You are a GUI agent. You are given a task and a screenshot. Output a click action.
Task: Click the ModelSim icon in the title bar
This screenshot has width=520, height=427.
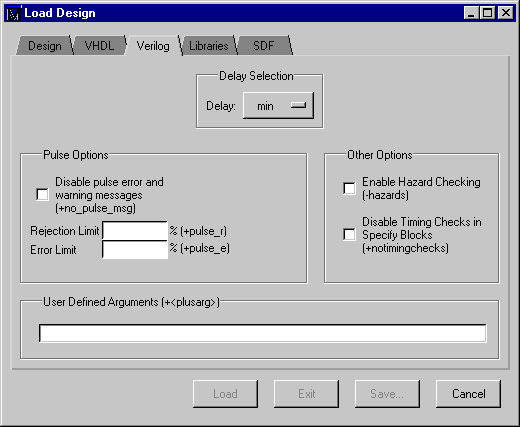coord(14,14)
